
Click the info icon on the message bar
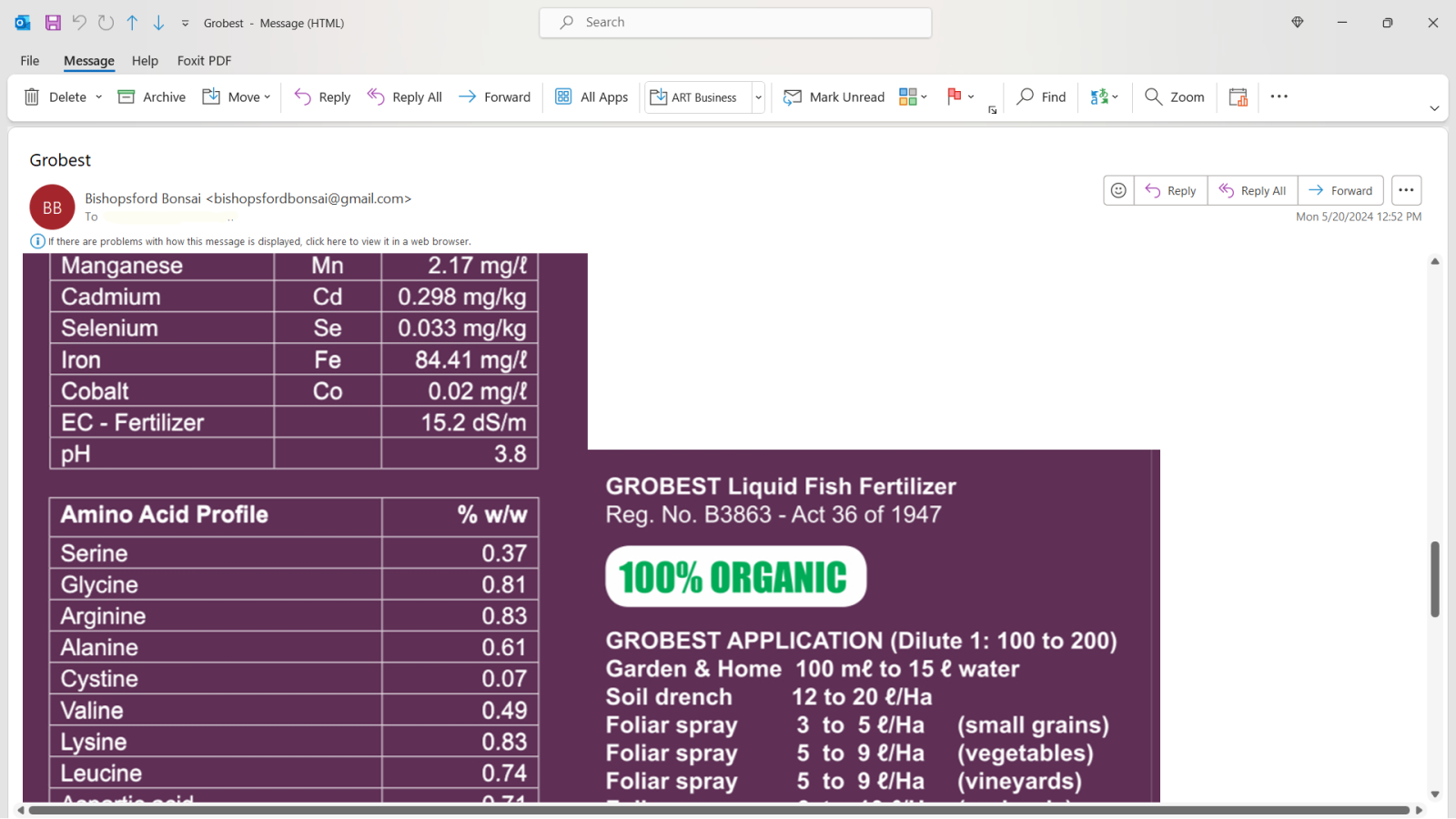coord(37,241)
